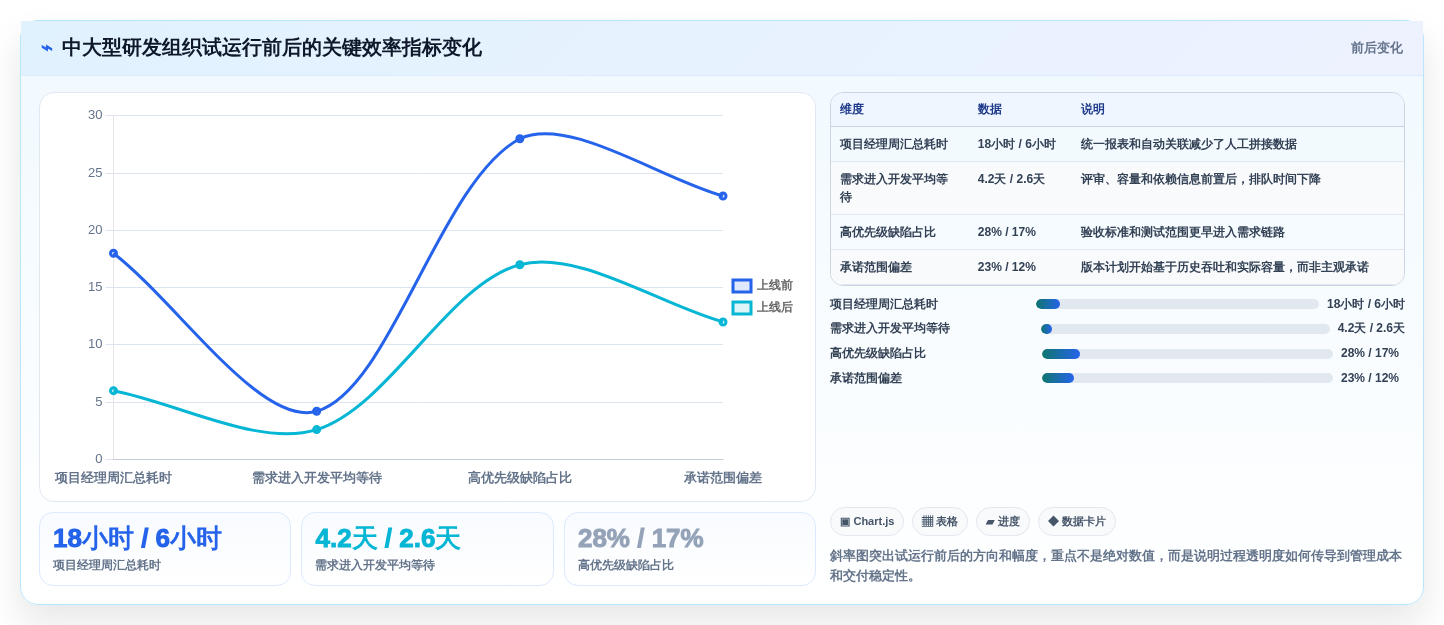The height and width of the screenshot is (625, 1444).
Task: Toggle the 上线后 legend swatch
Action: 742,308
